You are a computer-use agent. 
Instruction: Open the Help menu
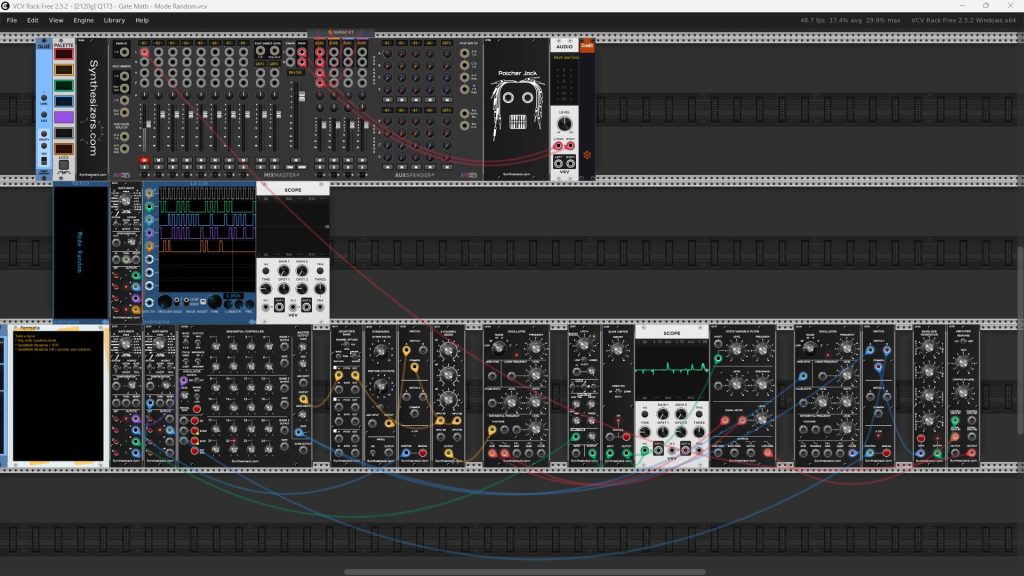(x=142, y=20)
